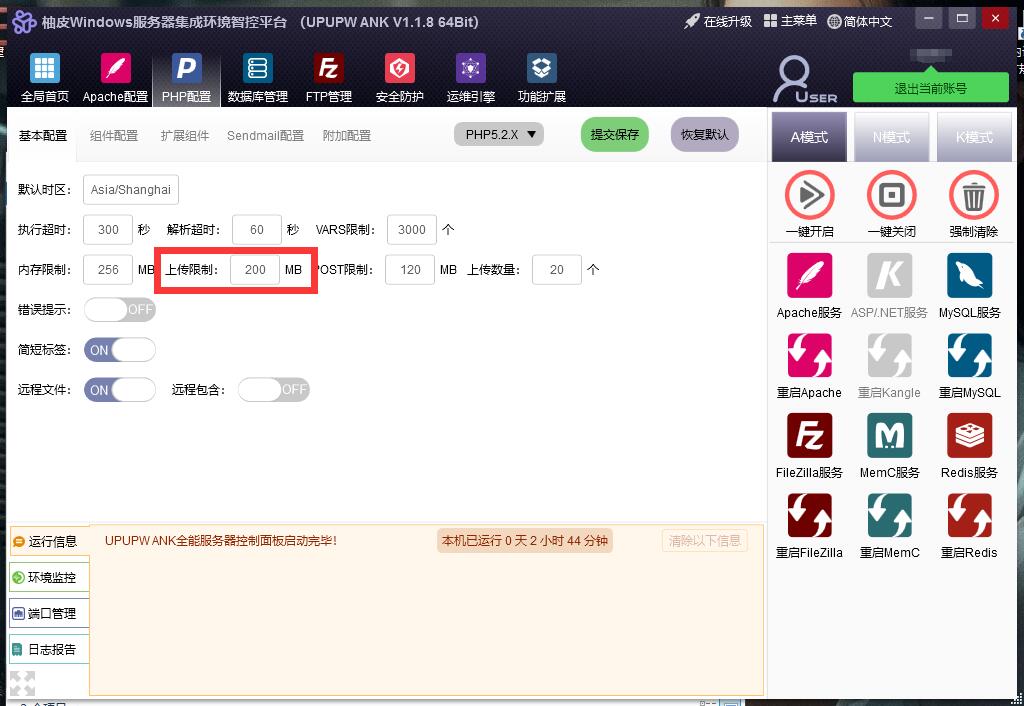Click the User avatar icon
The image size is (1024, 706).
(804, 79)
